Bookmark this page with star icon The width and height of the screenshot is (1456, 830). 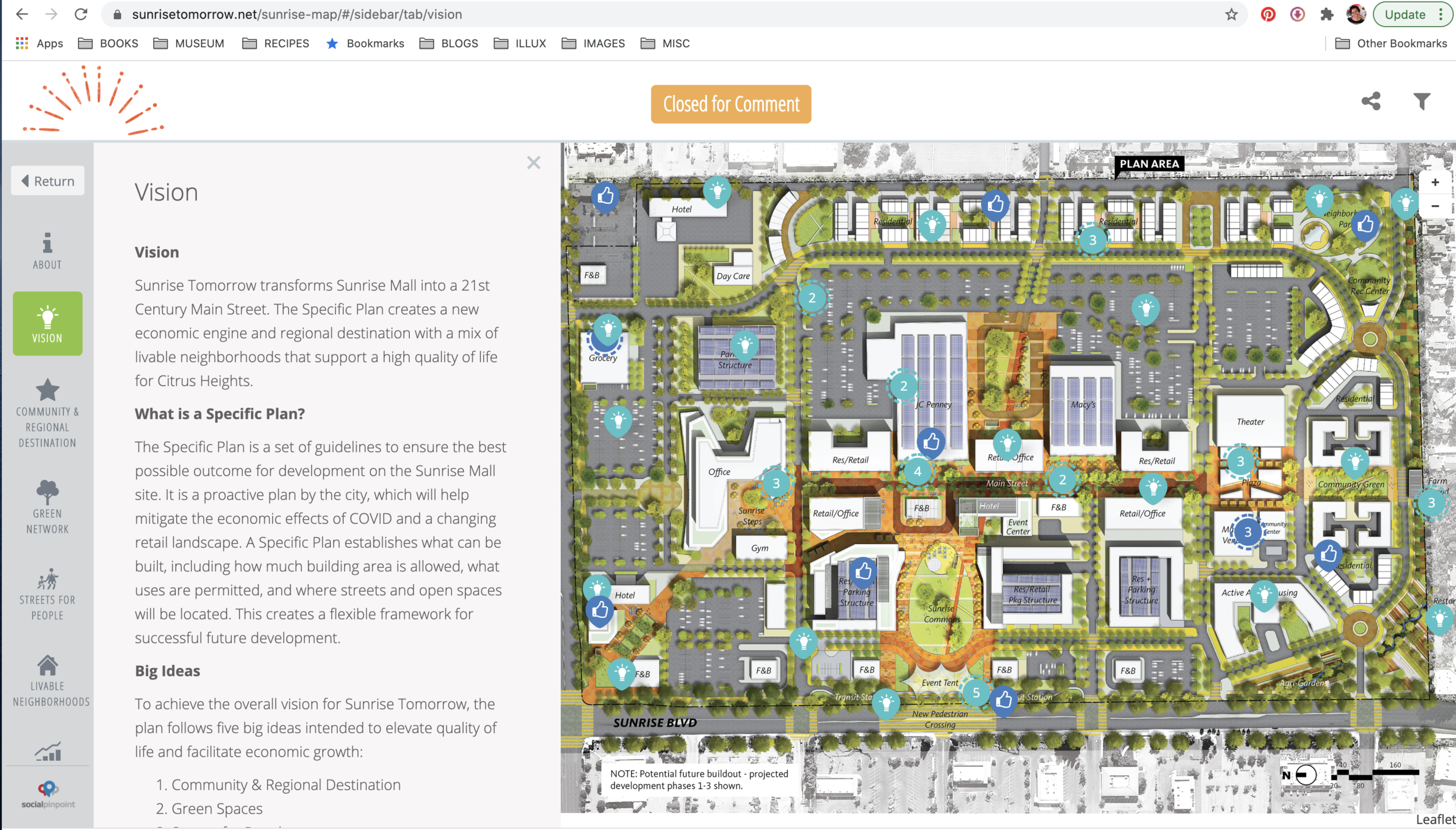point(1231,15)
